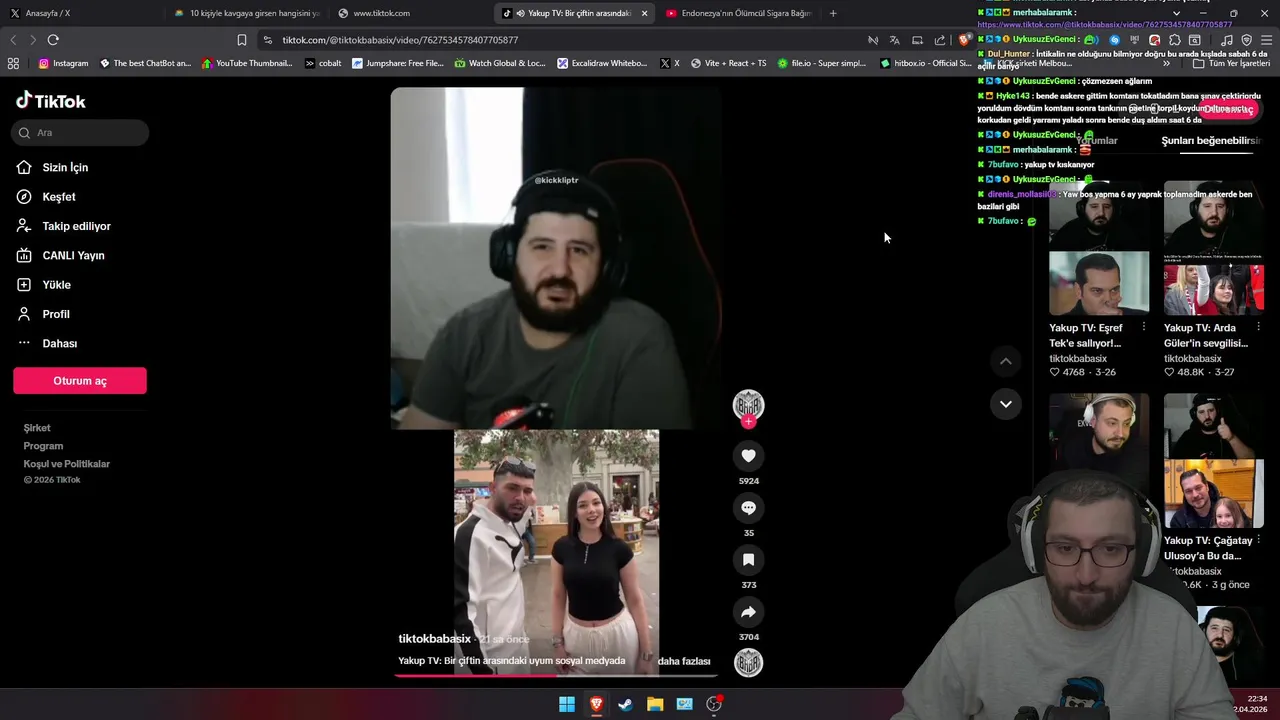This screenshot has width=1280, height=720.
Task: Close the Yakup TV tab
Action: tap(644, 13)
